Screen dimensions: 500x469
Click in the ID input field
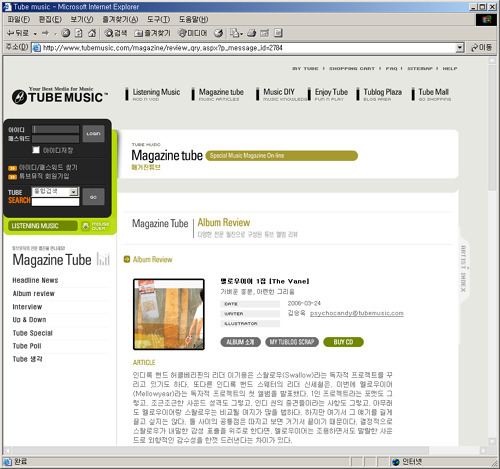click(56, 129)
